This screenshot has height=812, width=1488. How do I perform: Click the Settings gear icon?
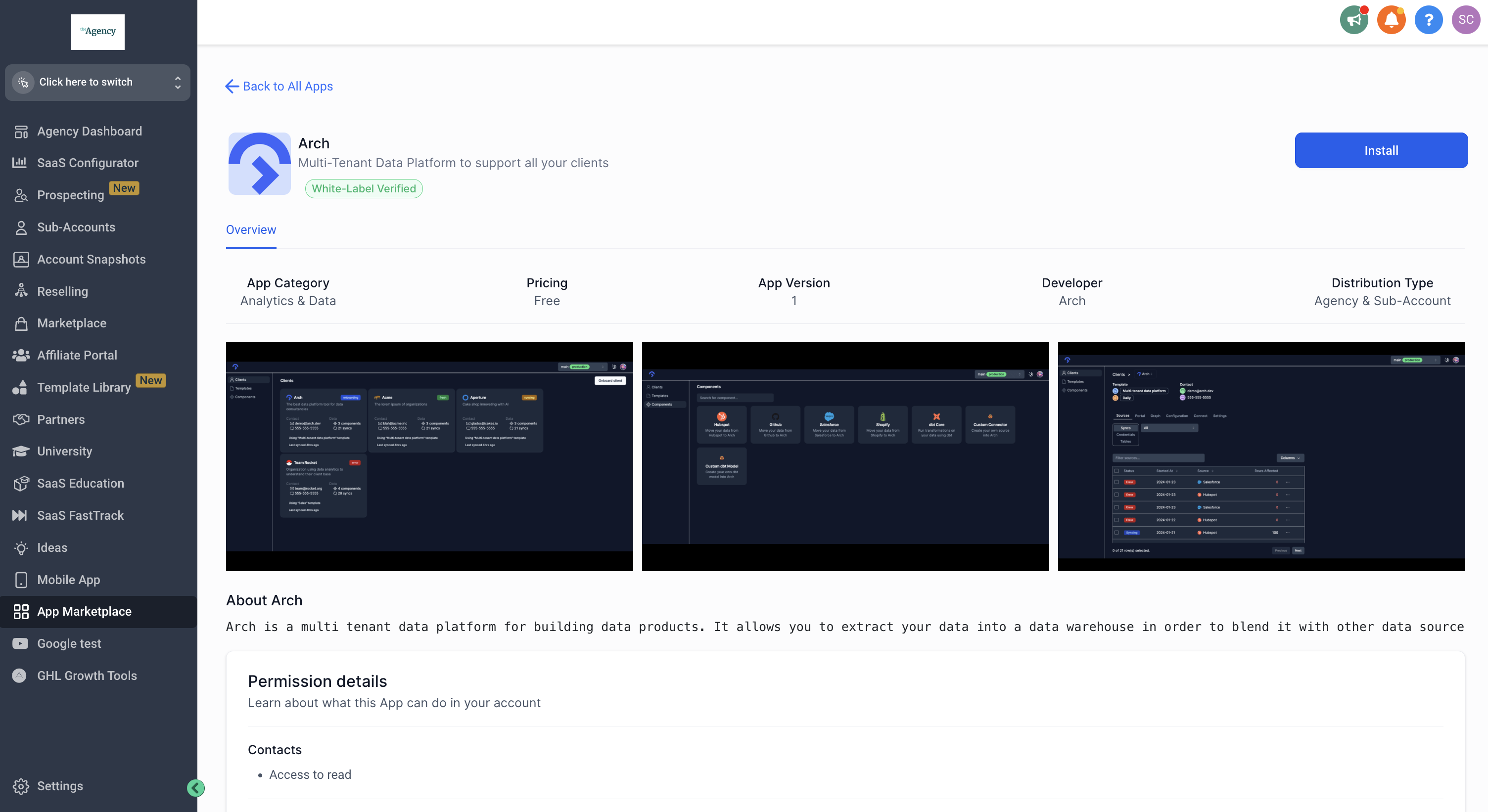21,786
